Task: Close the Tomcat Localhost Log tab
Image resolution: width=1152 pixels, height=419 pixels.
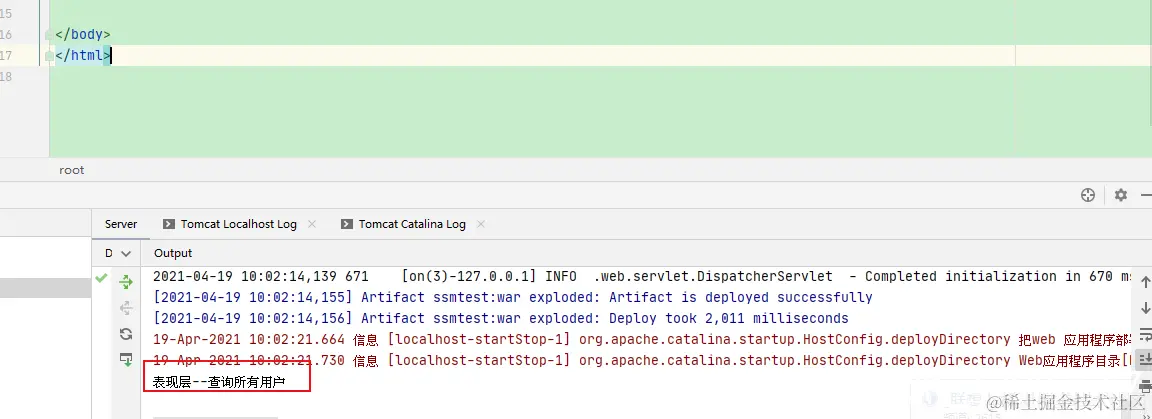Action: pyautogui.click(x=312, y=224)
